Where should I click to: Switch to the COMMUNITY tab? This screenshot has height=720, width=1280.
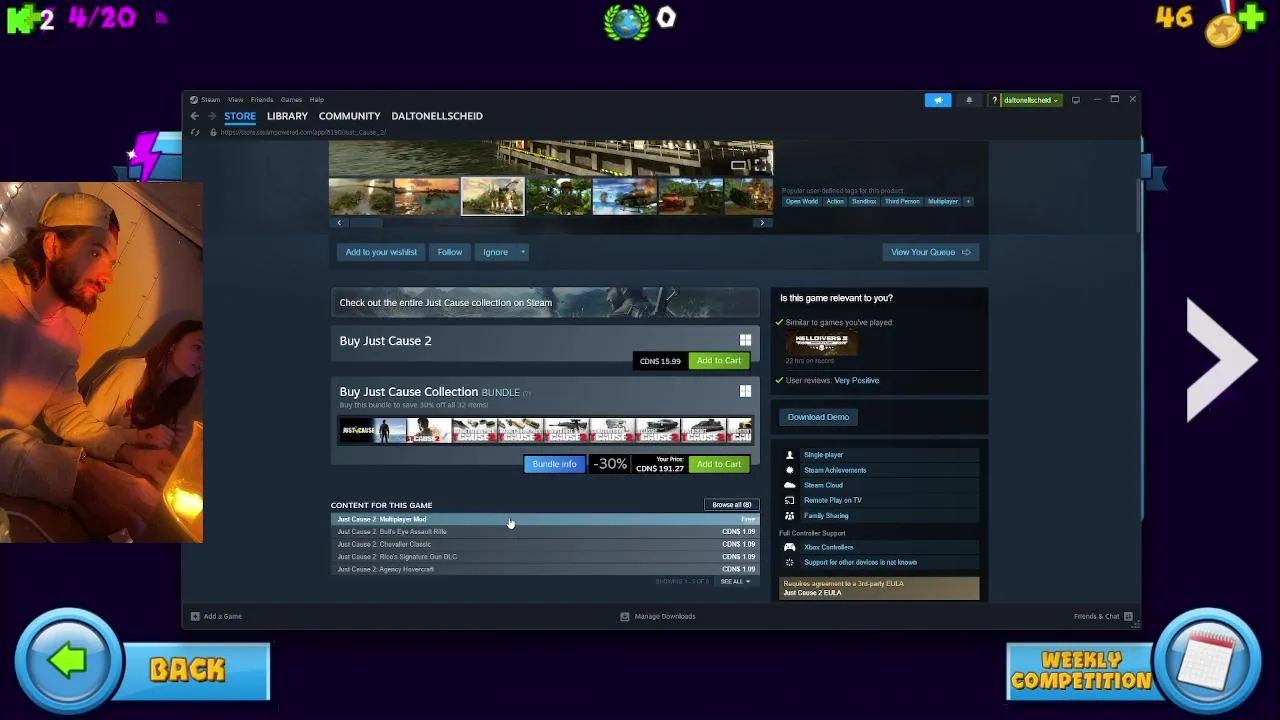pos(349,116)
